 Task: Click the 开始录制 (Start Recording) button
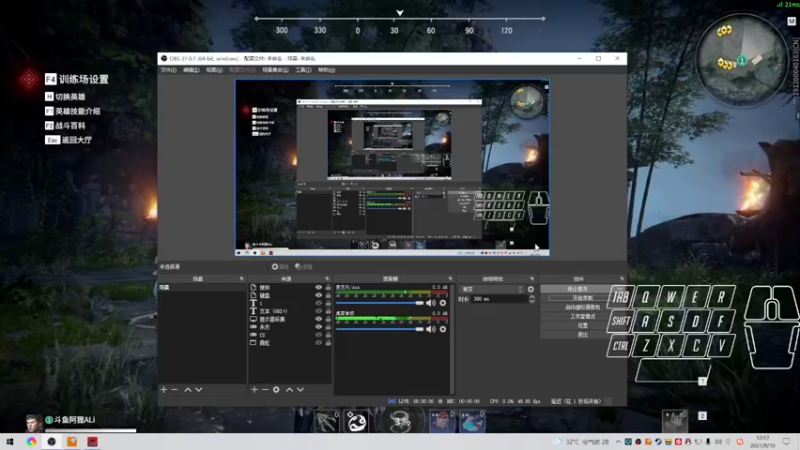point(582,298)
